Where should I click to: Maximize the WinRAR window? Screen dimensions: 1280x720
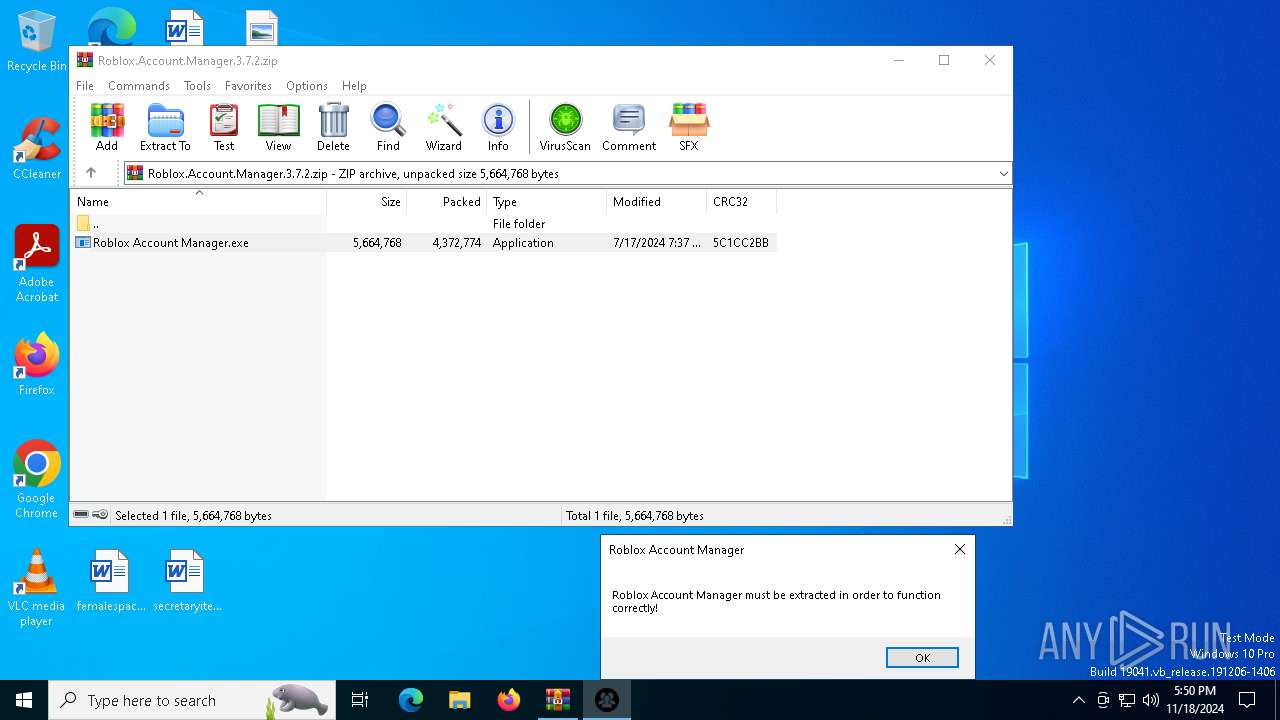pos(943,60)
